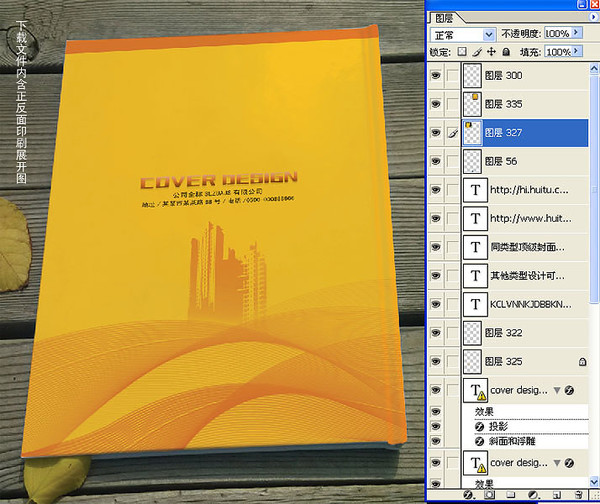
Task: Minimize the layers palette window
Action: click(582, 4)
